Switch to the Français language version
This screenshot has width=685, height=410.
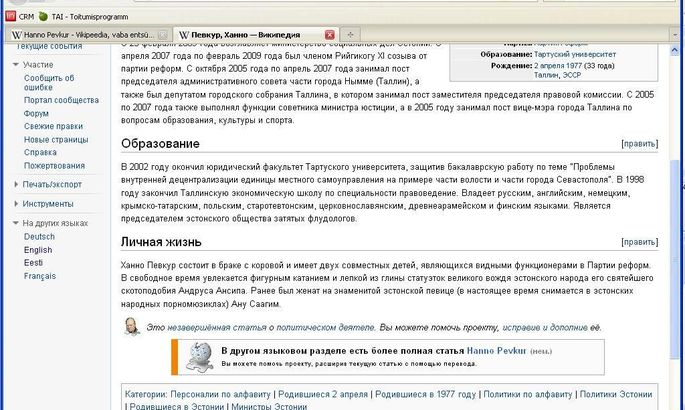tap(40, 276)
